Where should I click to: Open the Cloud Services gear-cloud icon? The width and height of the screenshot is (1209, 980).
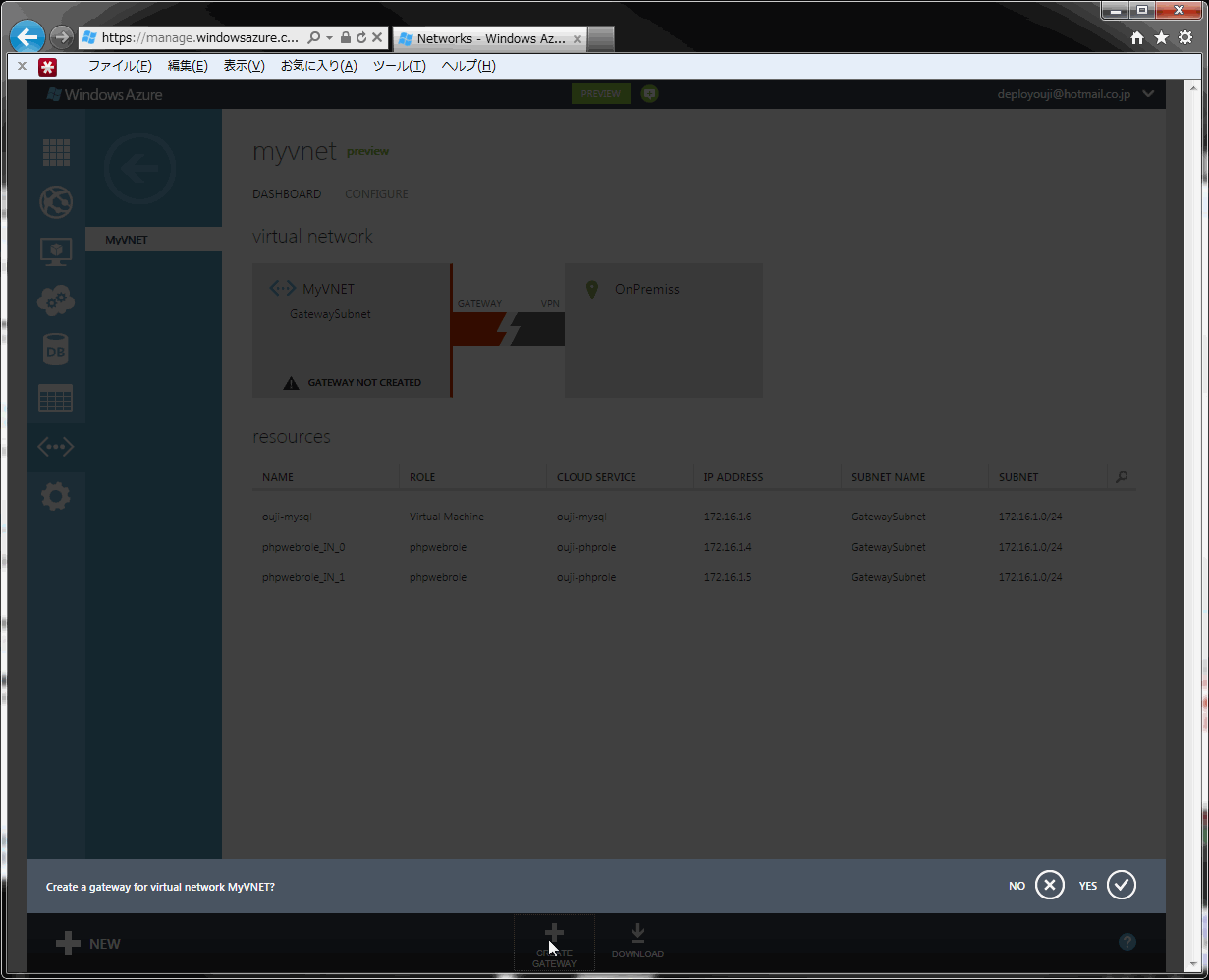56,300
